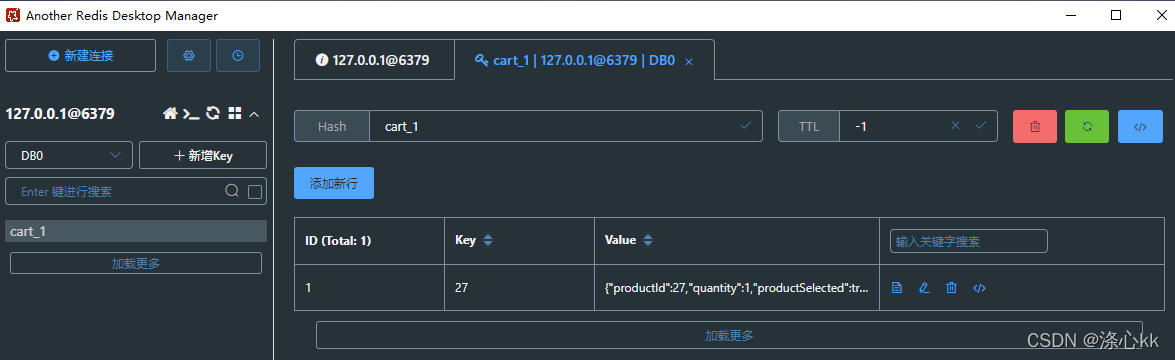Click the Hash type label
The width and height of the screenshot is (1175, 360).
(x=332, y=126)
